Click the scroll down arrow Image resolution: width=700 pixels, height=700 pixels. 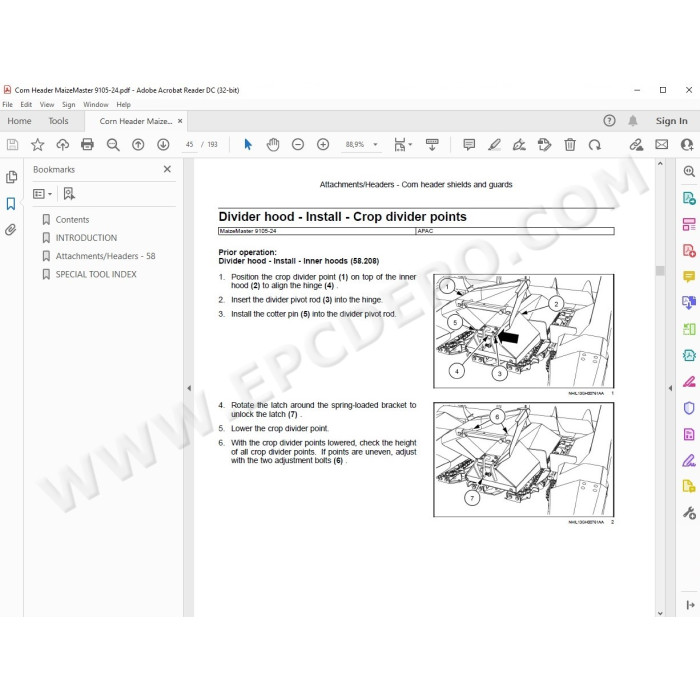coord(660,613)
